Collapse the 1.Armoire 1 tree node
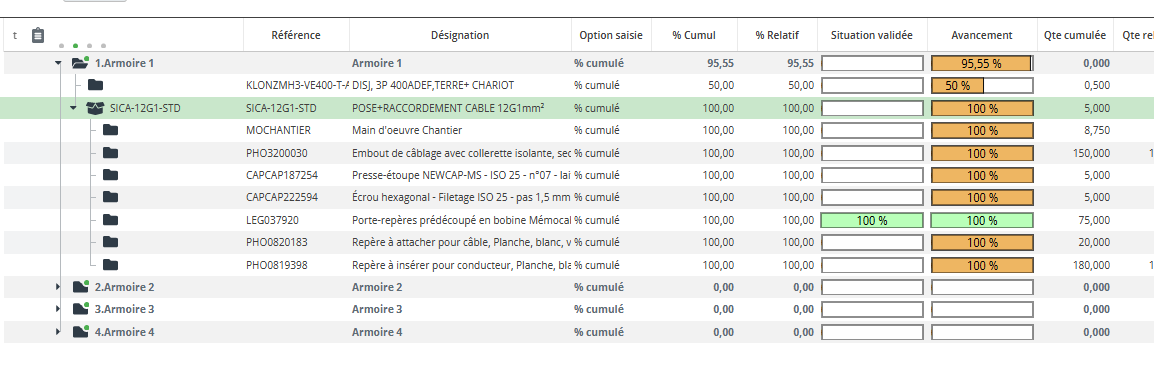Screen dimensions: 1154x371 [58, 63]
